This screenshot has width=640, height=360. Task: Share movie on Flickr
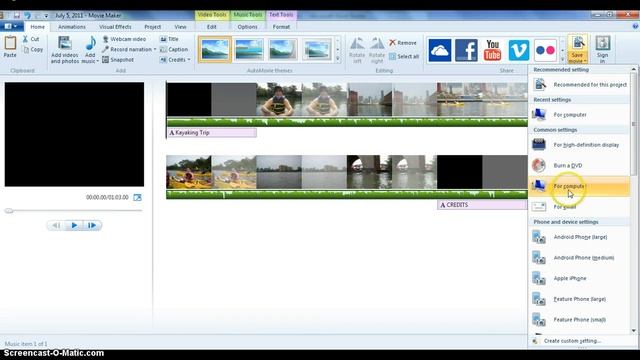pyautogui.click(x=545, y=50)
